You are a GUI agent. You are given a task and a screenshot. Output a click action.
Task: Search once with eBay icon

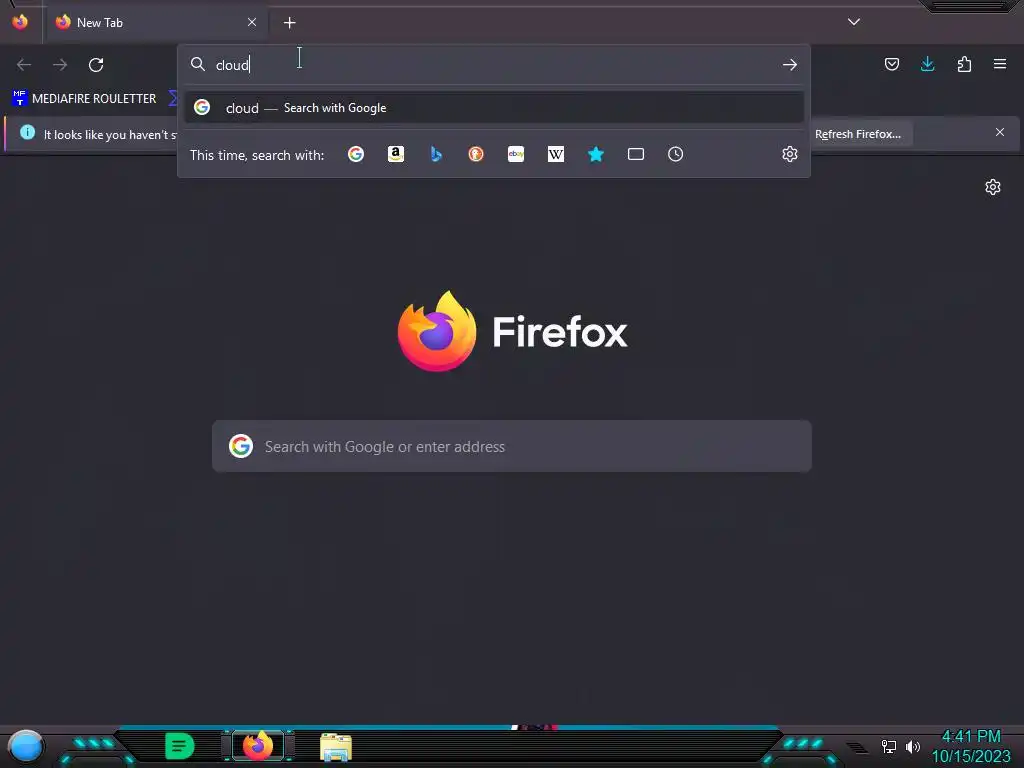pos(516,154)
